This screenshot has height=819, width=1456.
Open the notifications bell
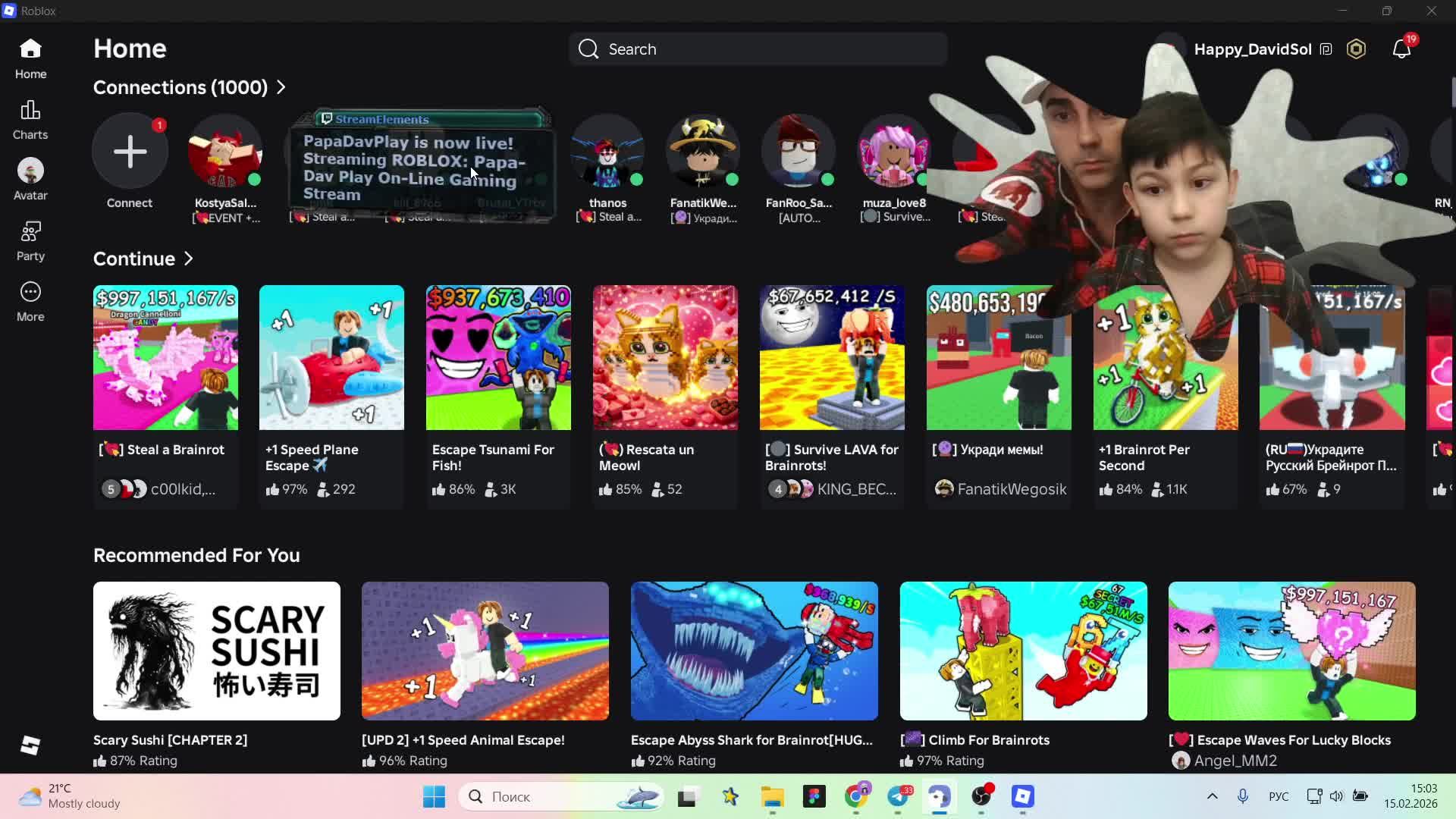[x=1401, y=49]
